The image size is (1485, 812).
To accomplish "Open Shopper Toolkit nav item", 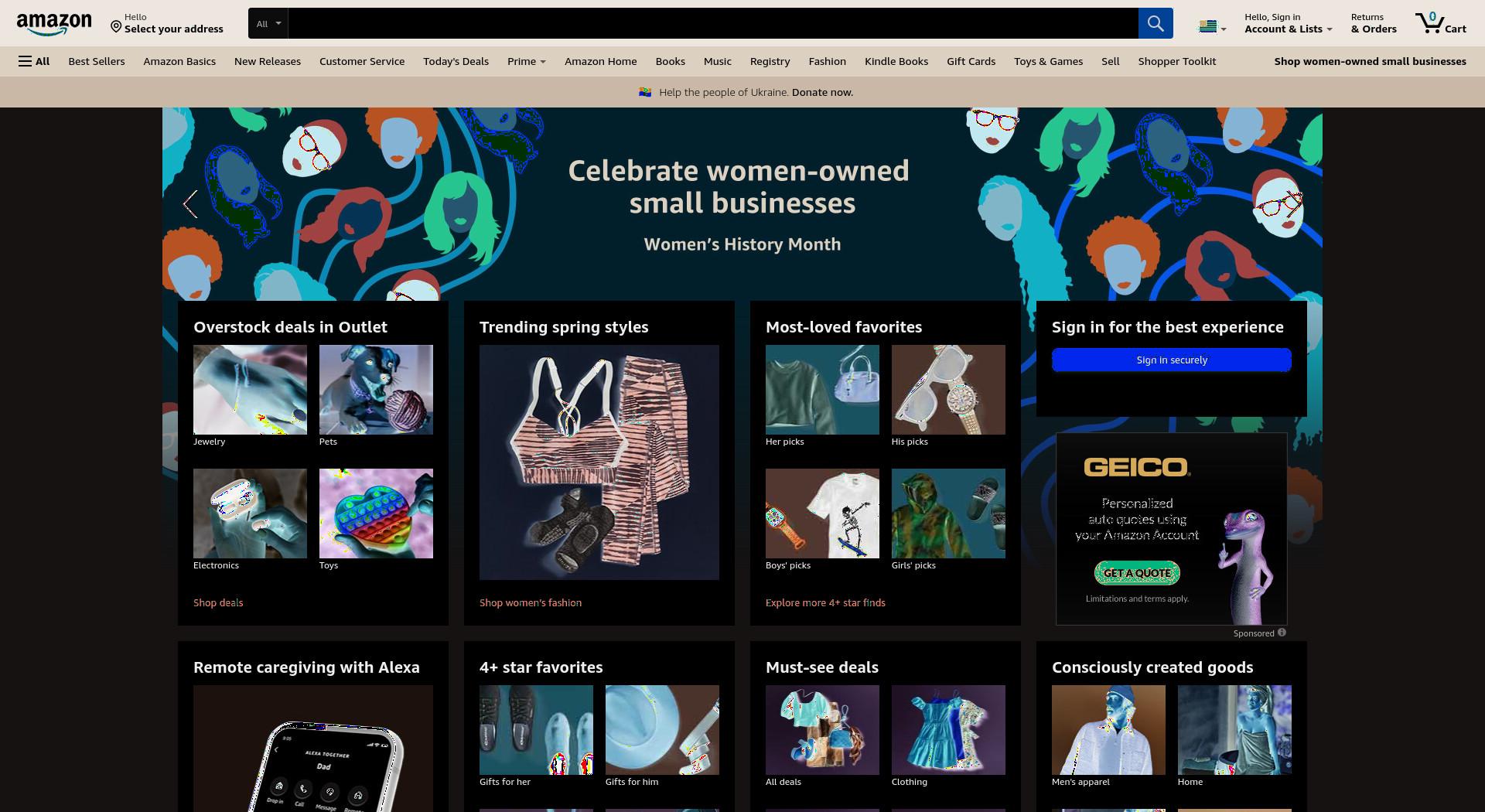I will coord(1177,61).
